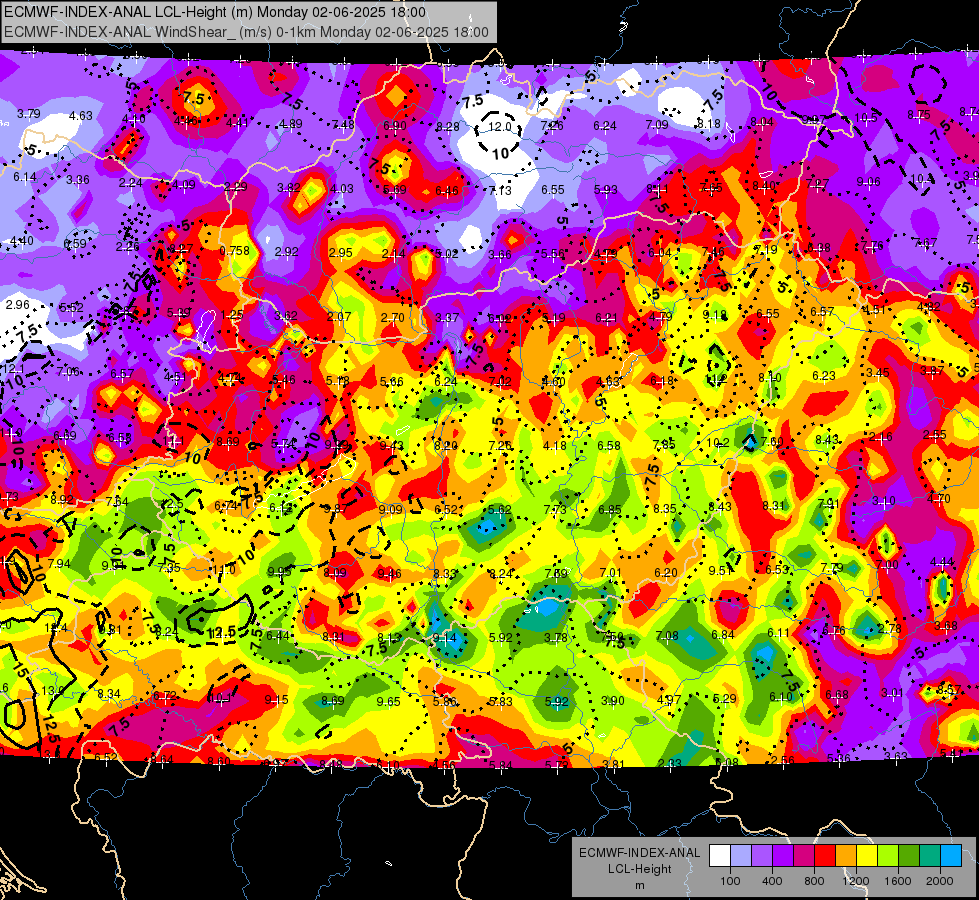Image resolution: width=979 pixels, height=900 pixels.
Task: Click the grid value 7.00
Action: 887,565
